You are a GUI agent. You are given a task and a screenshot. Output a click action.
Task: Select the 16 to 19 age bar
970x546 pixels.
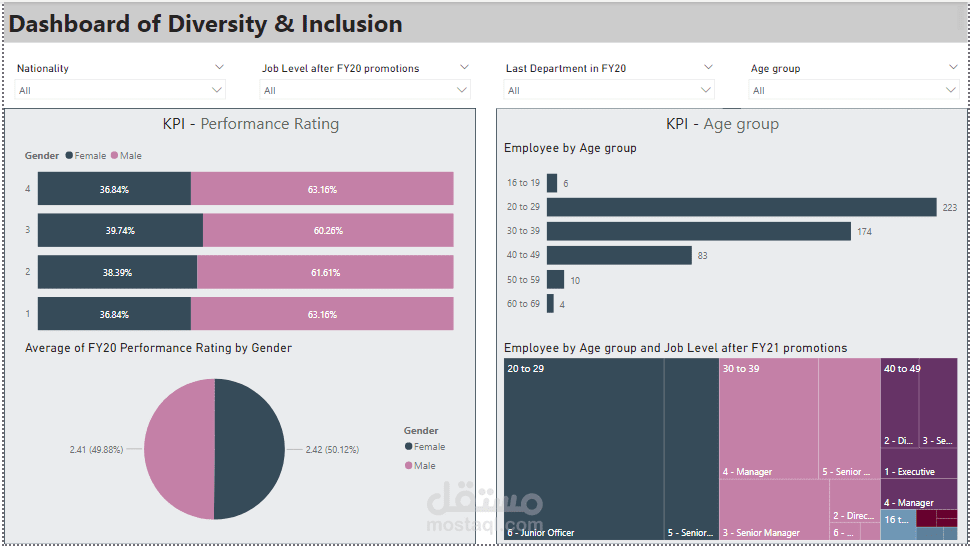click(x=551, y=183)
